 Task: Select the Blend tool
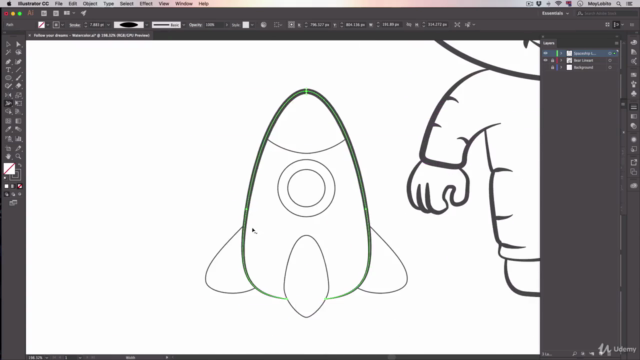click(18, 129)
